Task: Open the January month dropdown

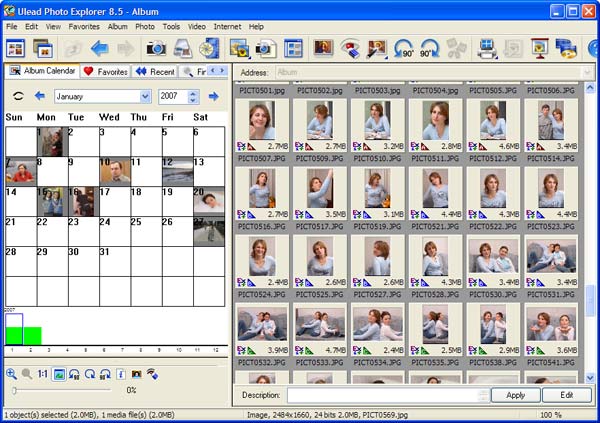Action: (145, 96)
